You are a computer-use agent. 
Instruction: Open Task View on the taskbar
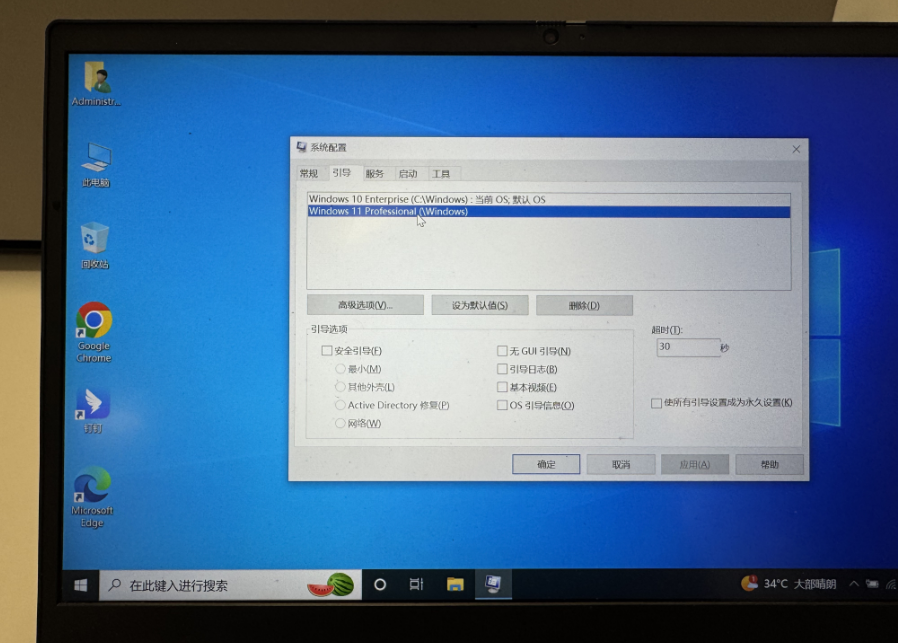click(x=416, y=584)
